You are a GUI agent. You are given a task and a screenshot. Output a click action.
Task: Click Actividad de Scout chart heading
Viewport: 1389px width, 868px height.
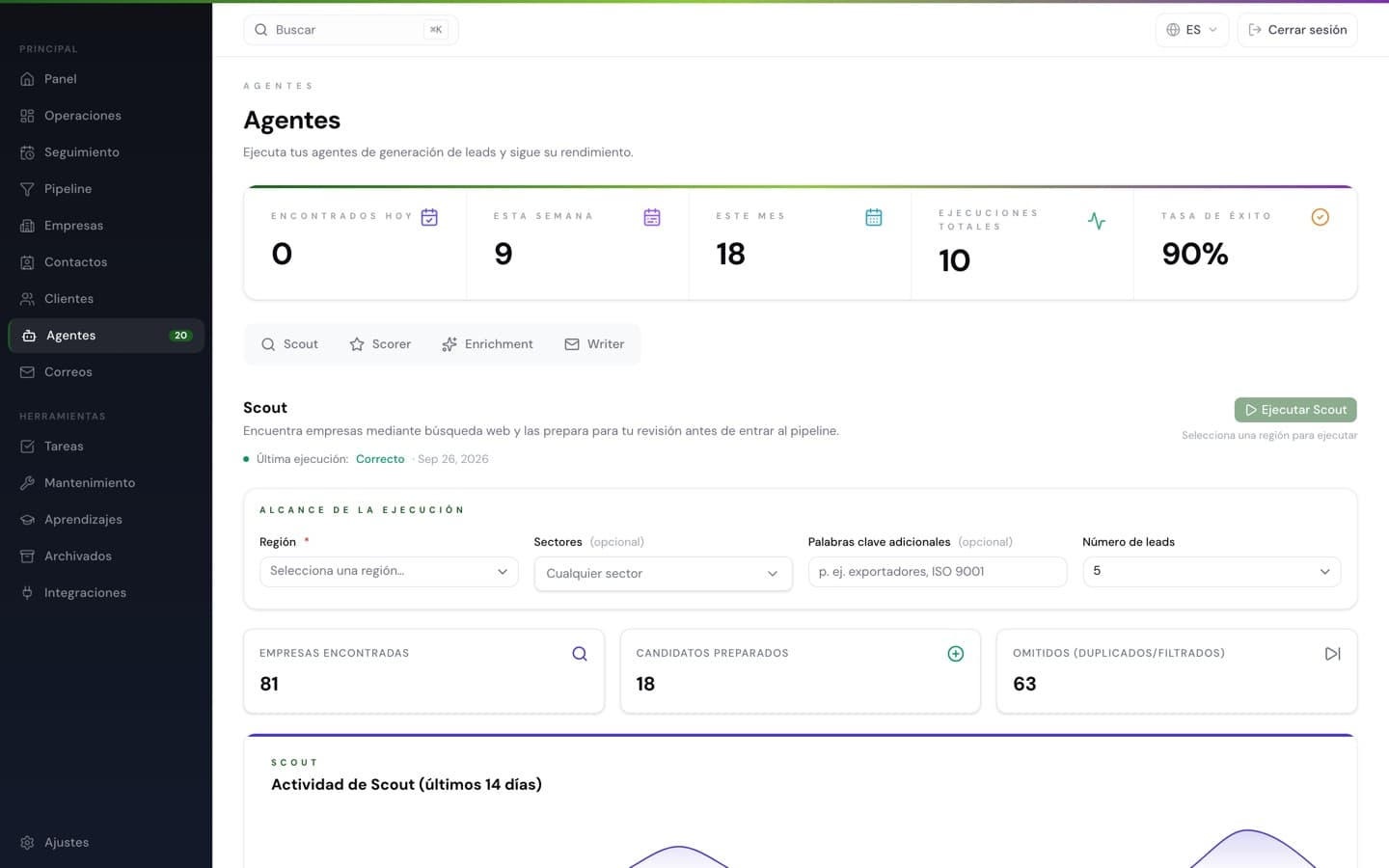[x=406, y=785]
